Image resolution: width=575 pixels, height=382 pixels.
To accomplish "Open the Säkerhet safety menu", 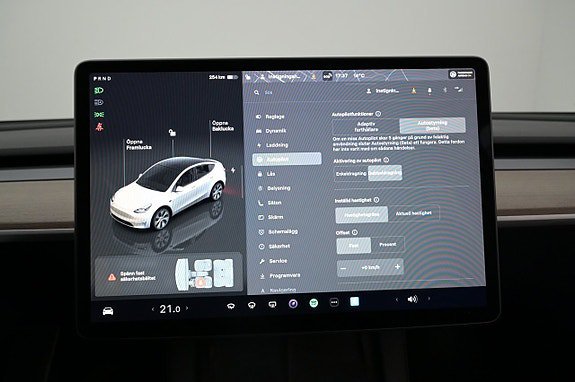I will coord(274,246).
